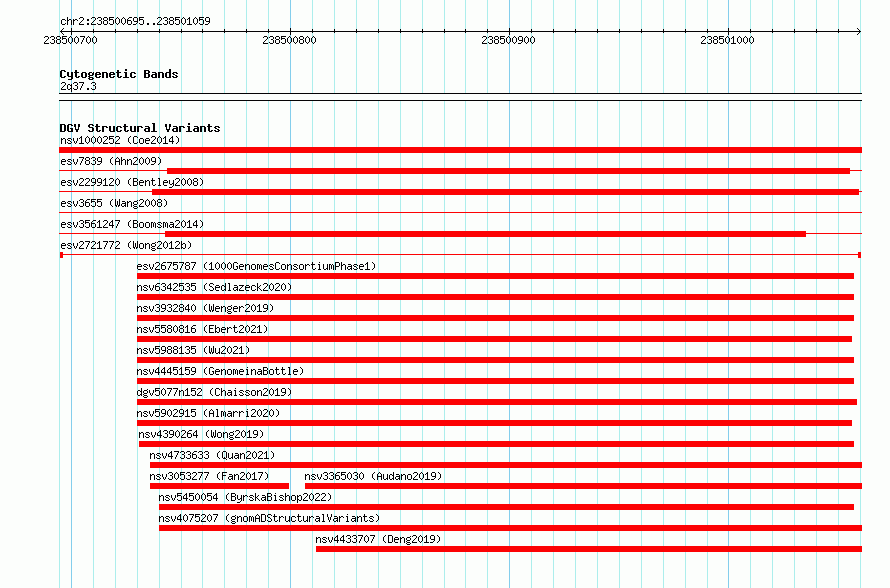Click the nsv1000252 (Coe2014) variant label
Screen dimensions: 890x588
[120, 140]
